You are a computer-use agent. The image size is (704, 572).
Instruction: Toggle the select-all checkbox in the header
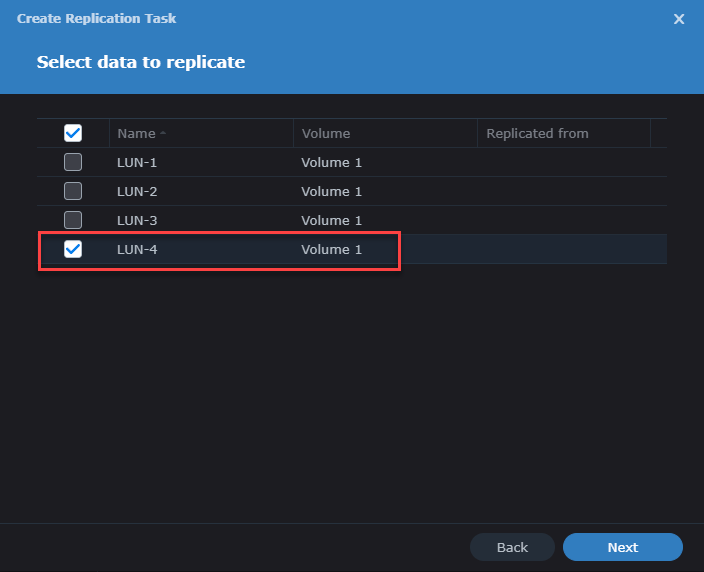tap(73, 133)
